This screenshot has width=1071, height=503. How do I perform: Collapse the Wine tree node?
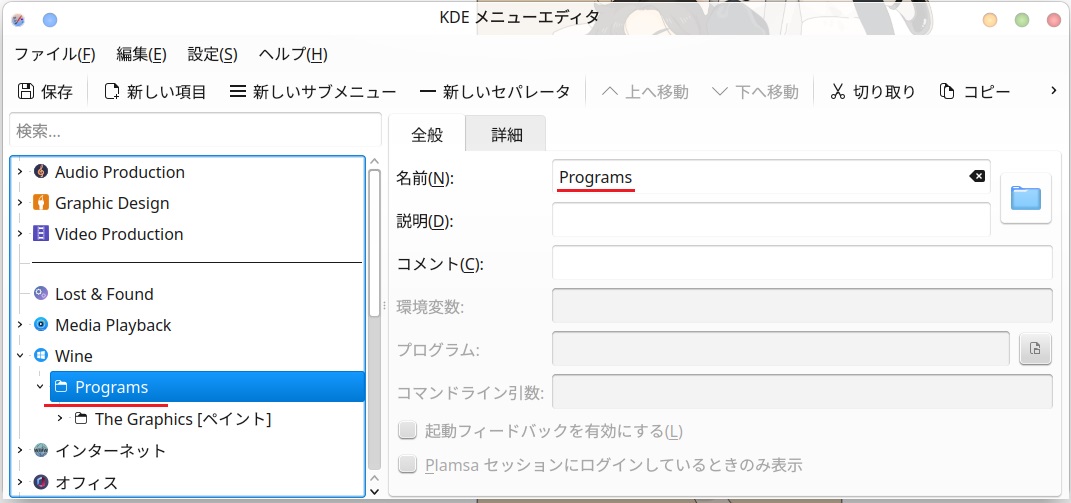click(20, 356)
